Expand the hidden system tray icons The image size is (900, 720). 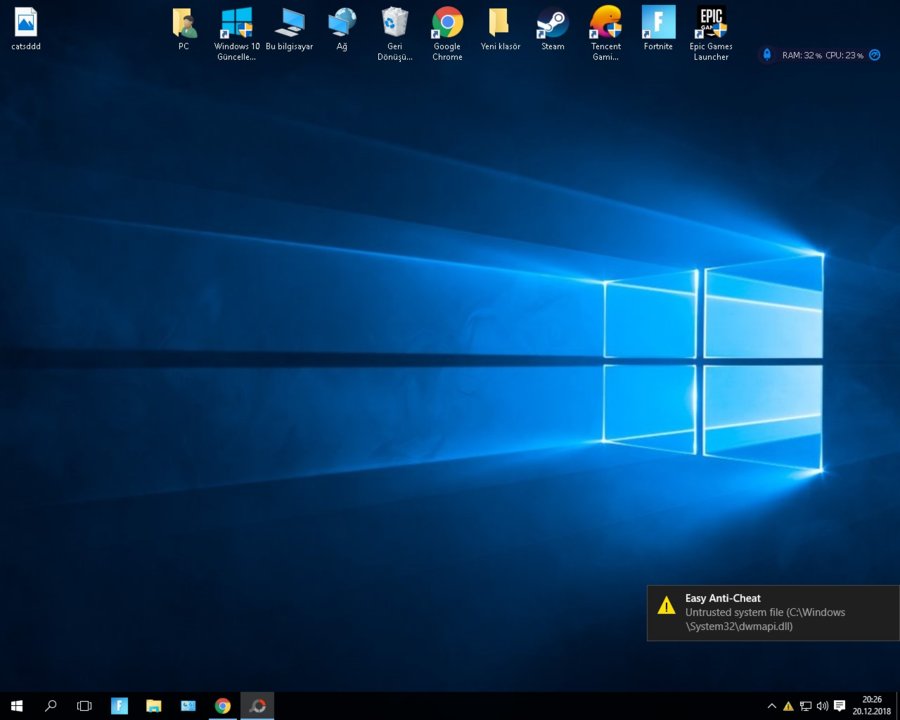771,706
